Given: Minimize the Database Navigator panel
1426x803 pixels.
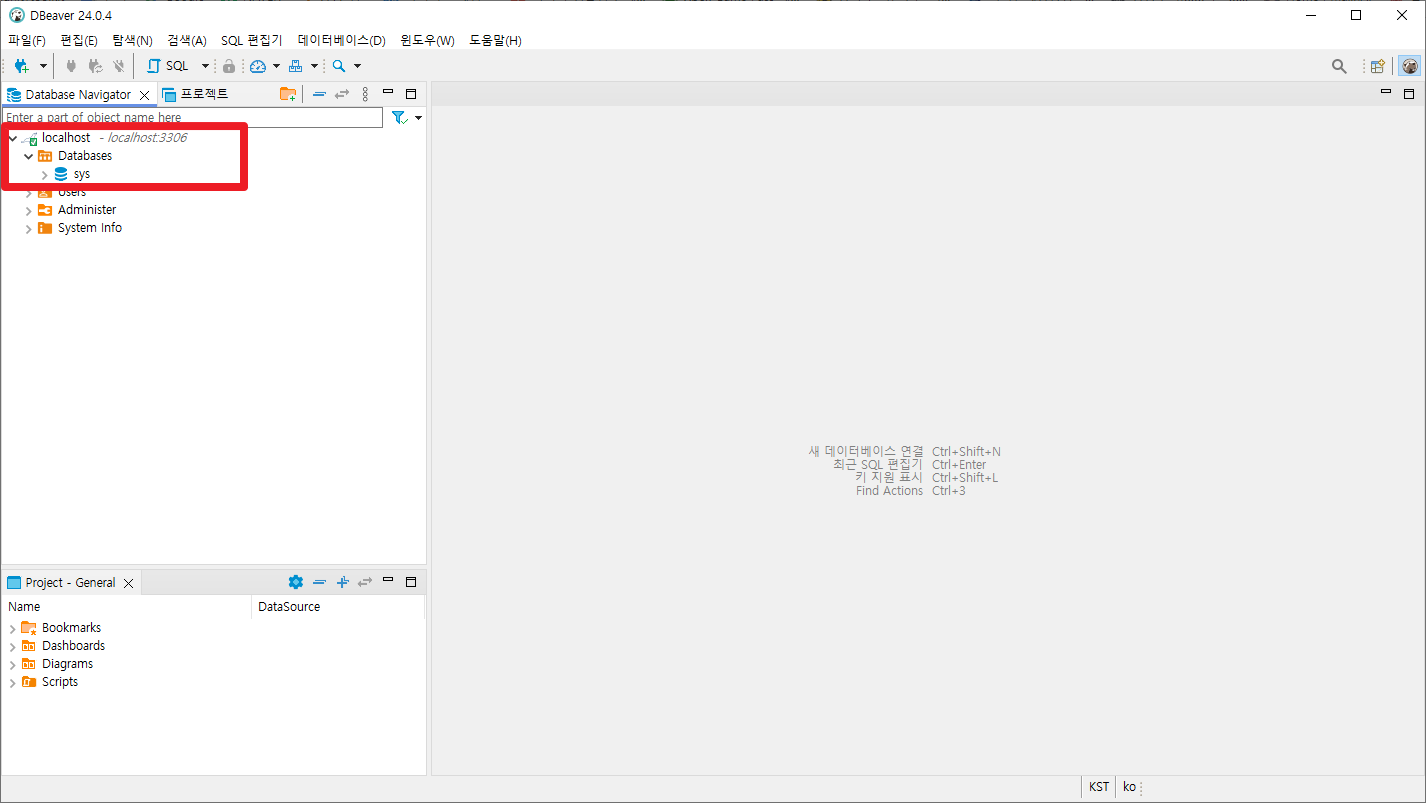Looking at the screenshot, I should point(388,92).
